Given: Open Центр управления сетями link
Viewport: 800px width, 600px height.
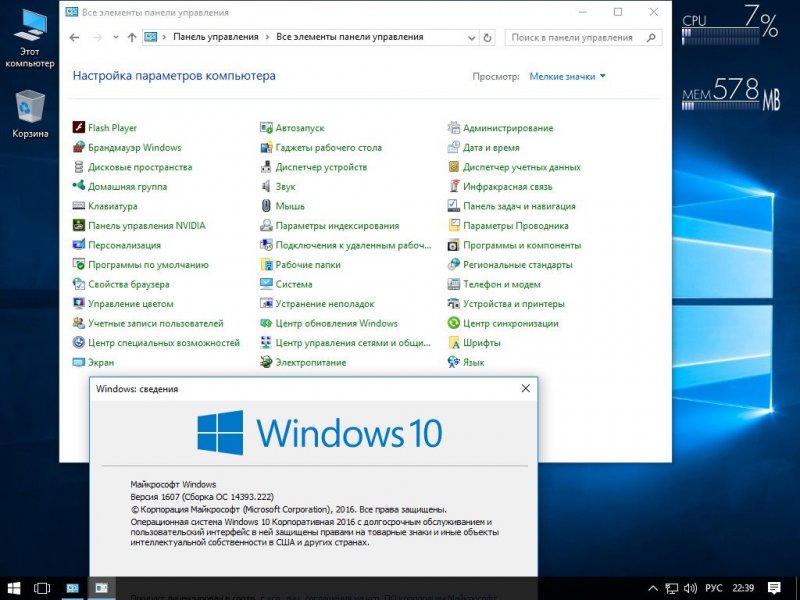Looking at the screenshot, I should [353, 343].
